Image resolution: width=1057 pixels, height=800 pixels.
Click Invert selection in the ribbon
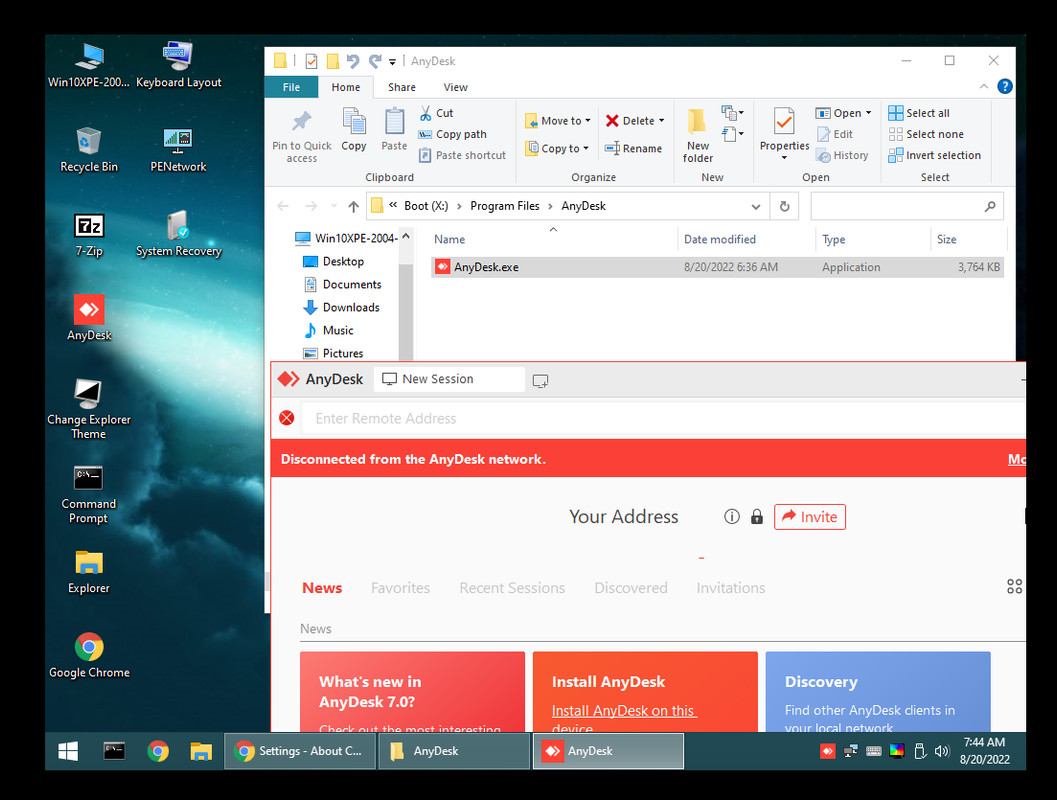(934, 155)
